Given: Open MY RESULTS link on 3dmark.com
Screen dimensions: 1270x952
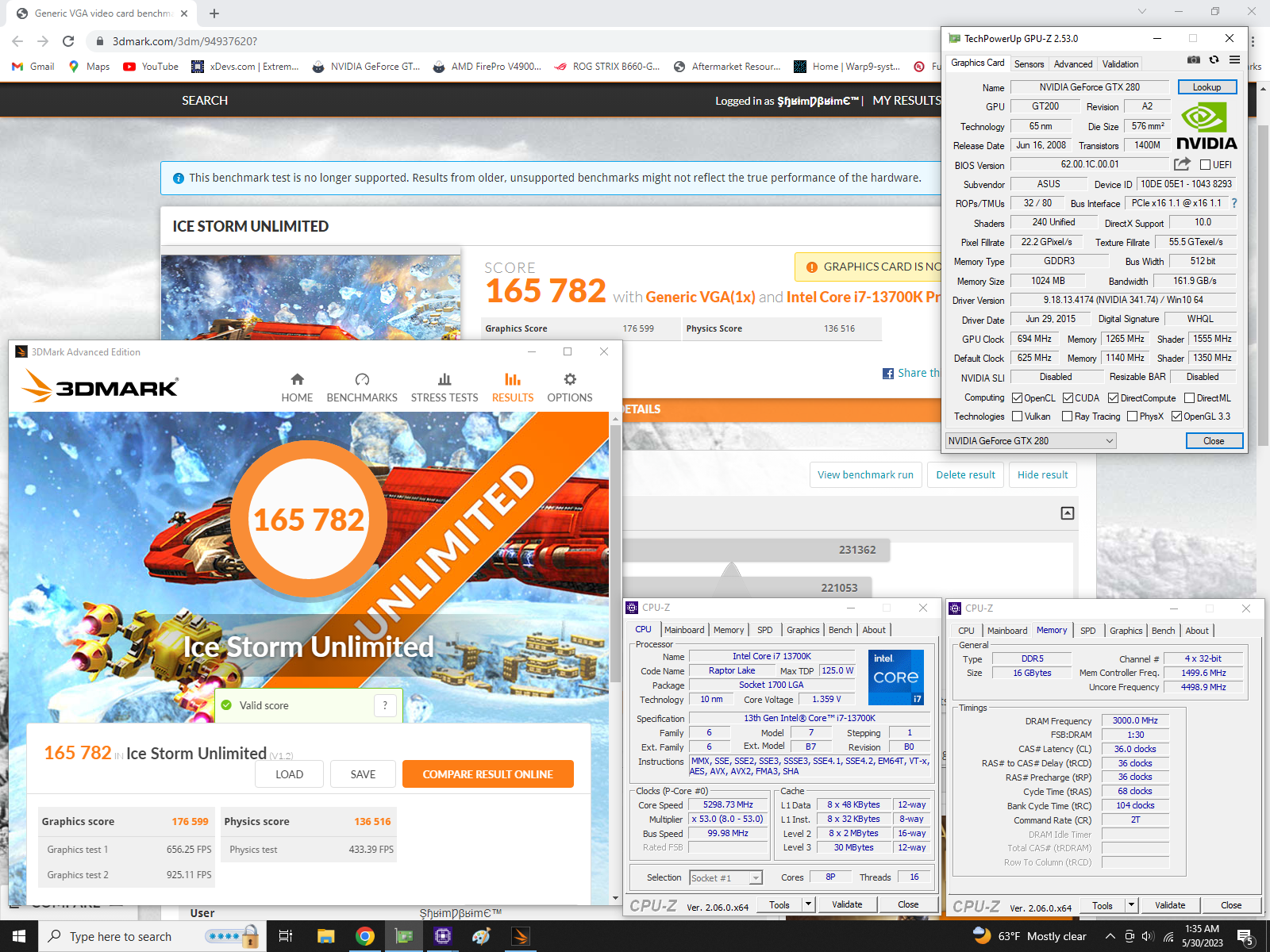Looking at the screenshot, I should coord(906,101).
